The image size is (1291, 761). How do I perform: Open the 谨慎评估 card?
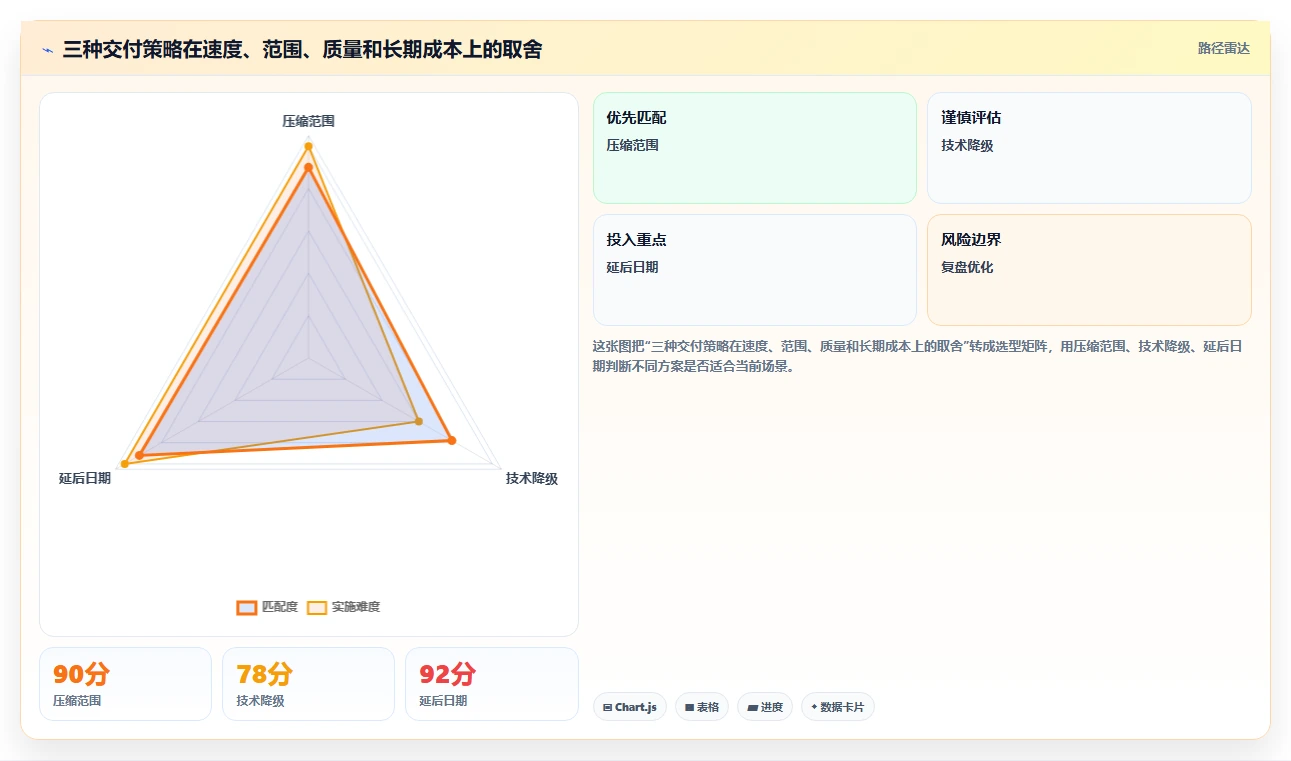[x=1089, y=148]
